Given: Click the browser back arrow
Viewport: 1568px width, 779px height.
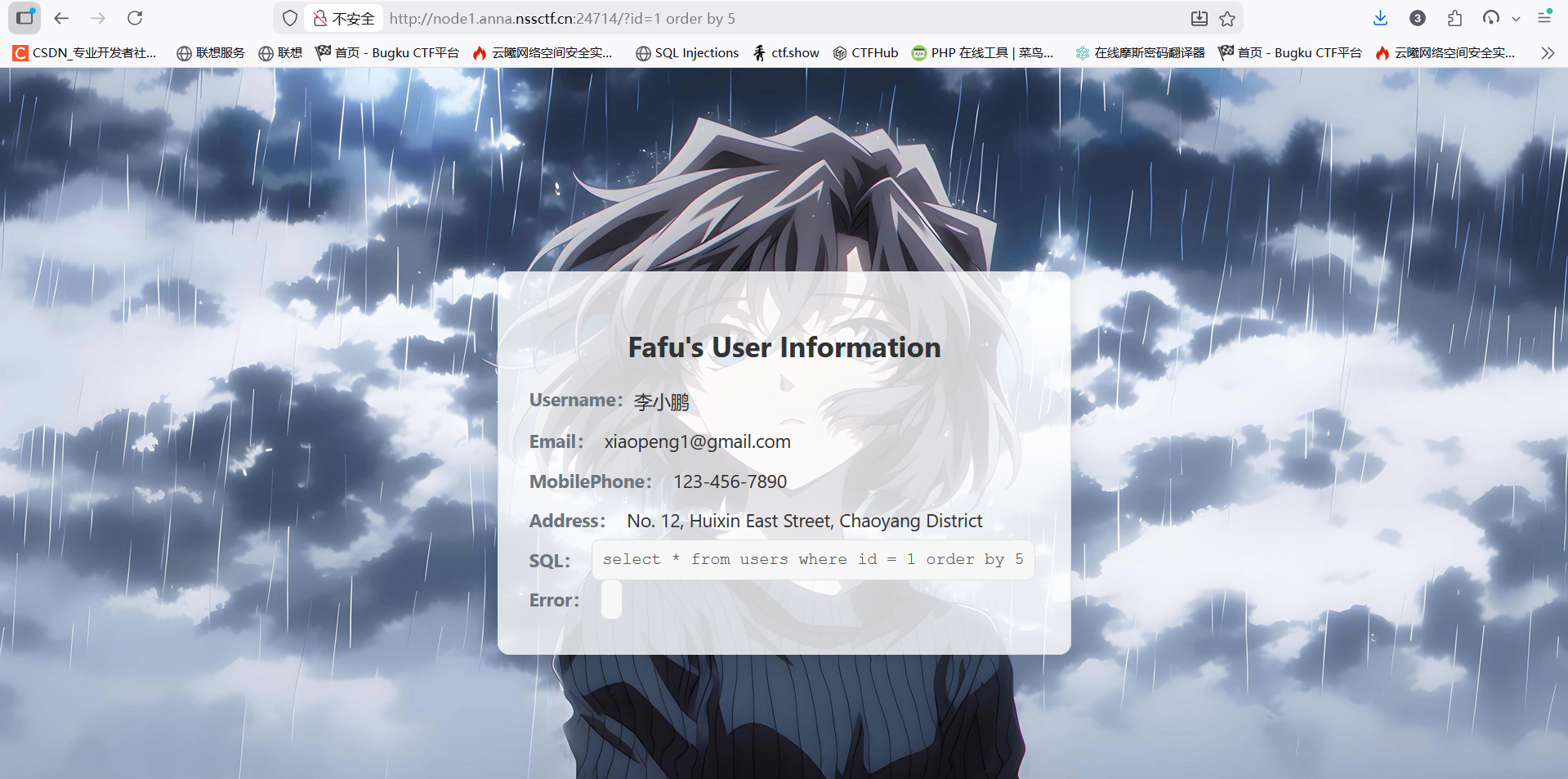Looking at the screenshot, I should (61, 18).
